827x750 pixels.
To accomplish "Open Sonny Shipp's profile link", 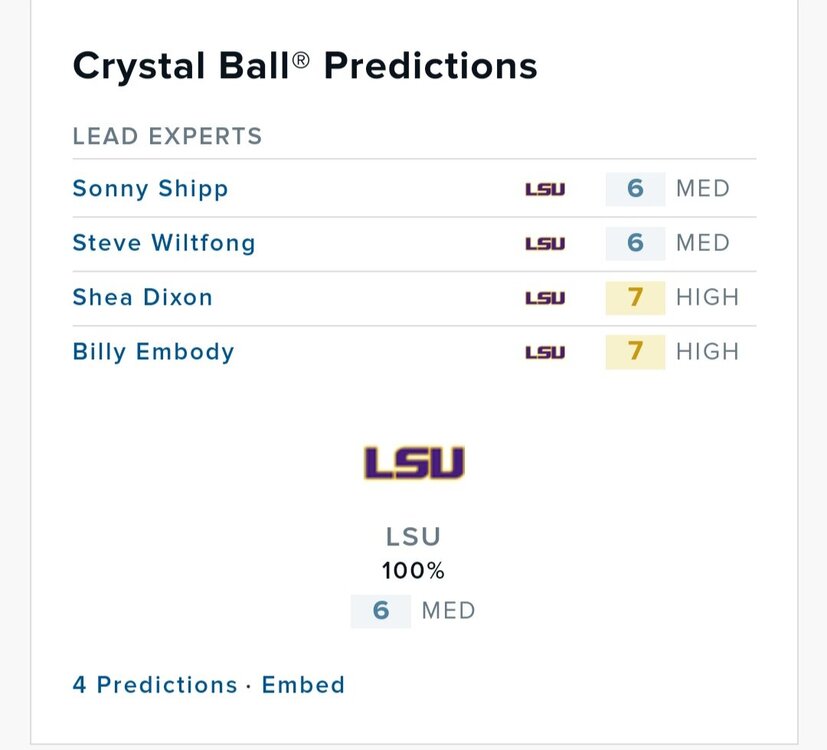I will tap(150, 189).
